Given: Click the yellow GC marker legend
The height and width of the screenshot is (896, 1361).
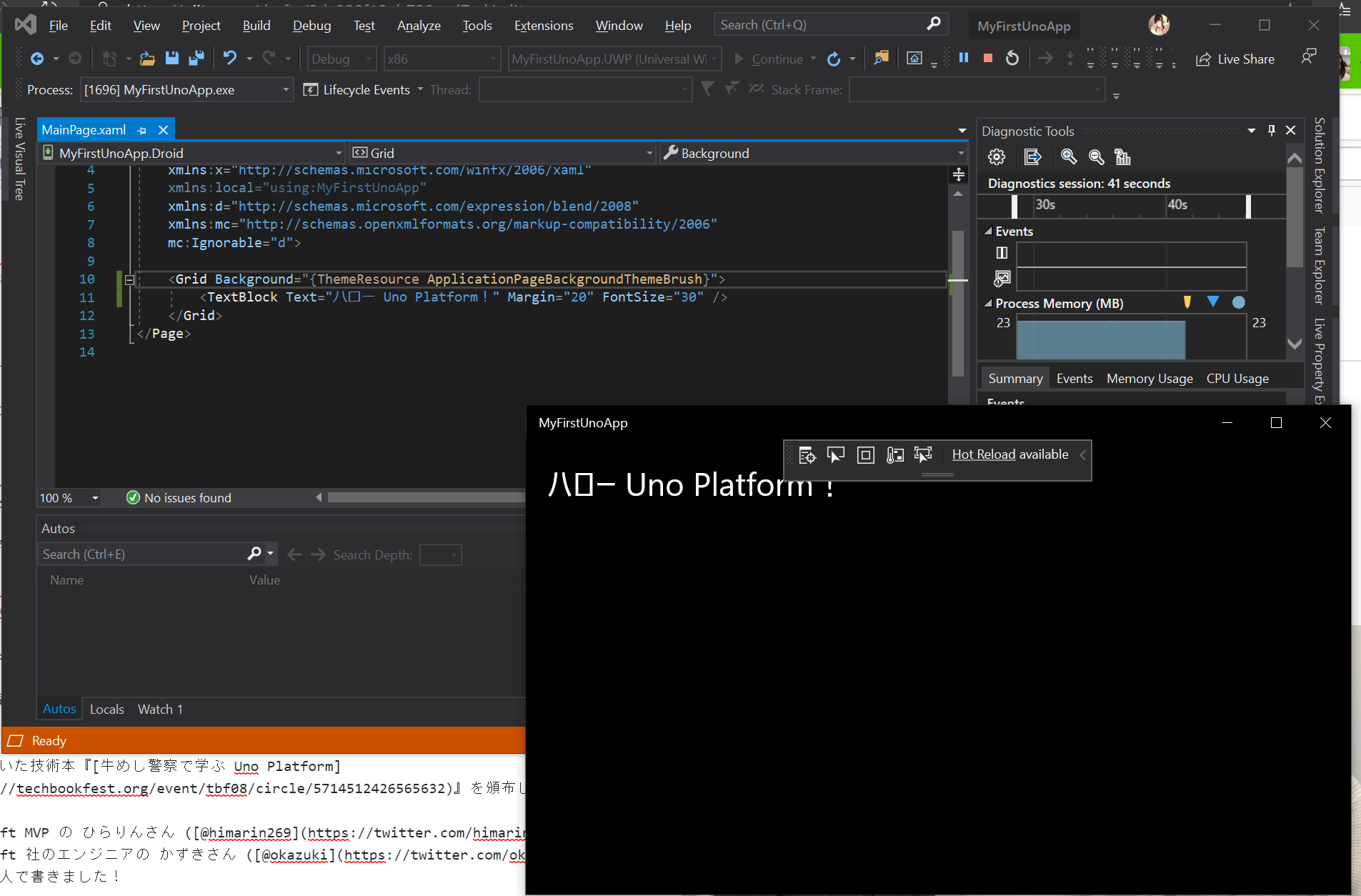Looking at the screenshot, I should (x=1187, y=302).
